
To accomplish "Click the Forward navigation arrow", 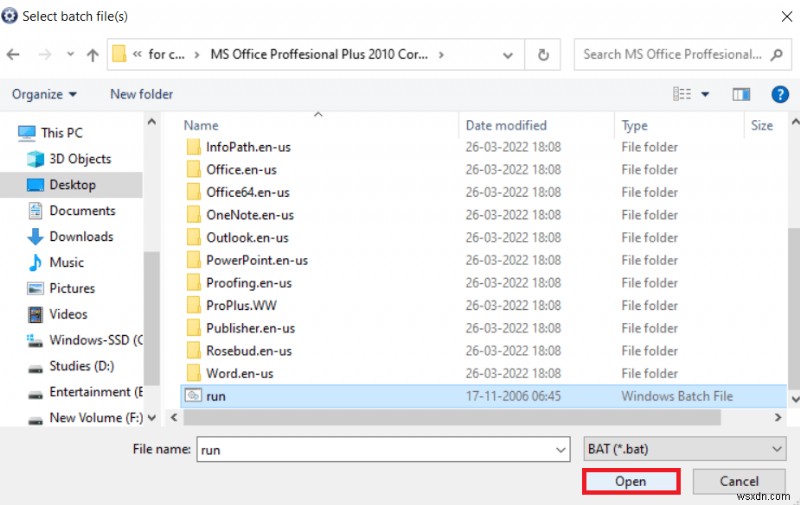I will 45,54.
